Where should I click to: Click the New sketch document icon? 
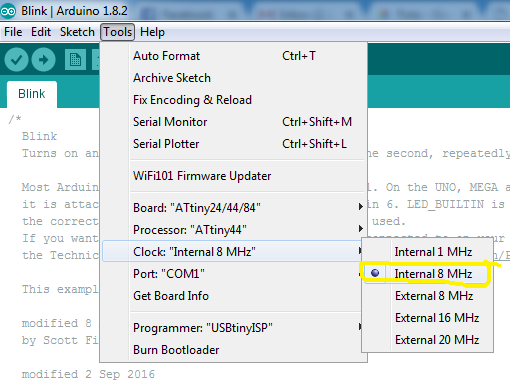click(75, 60)
